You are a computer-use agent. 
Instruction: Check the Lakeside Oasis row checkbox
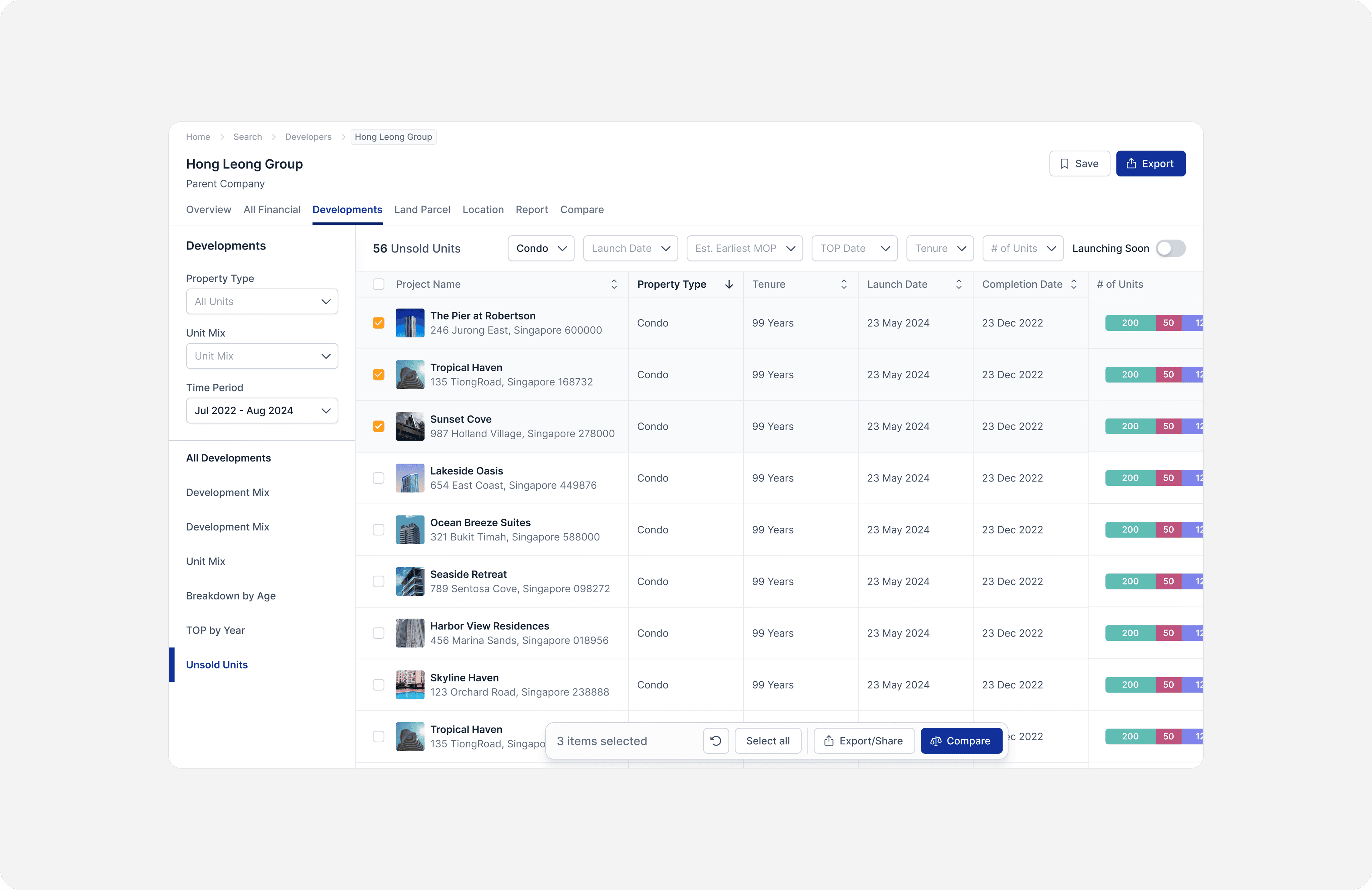pos(378,478)
